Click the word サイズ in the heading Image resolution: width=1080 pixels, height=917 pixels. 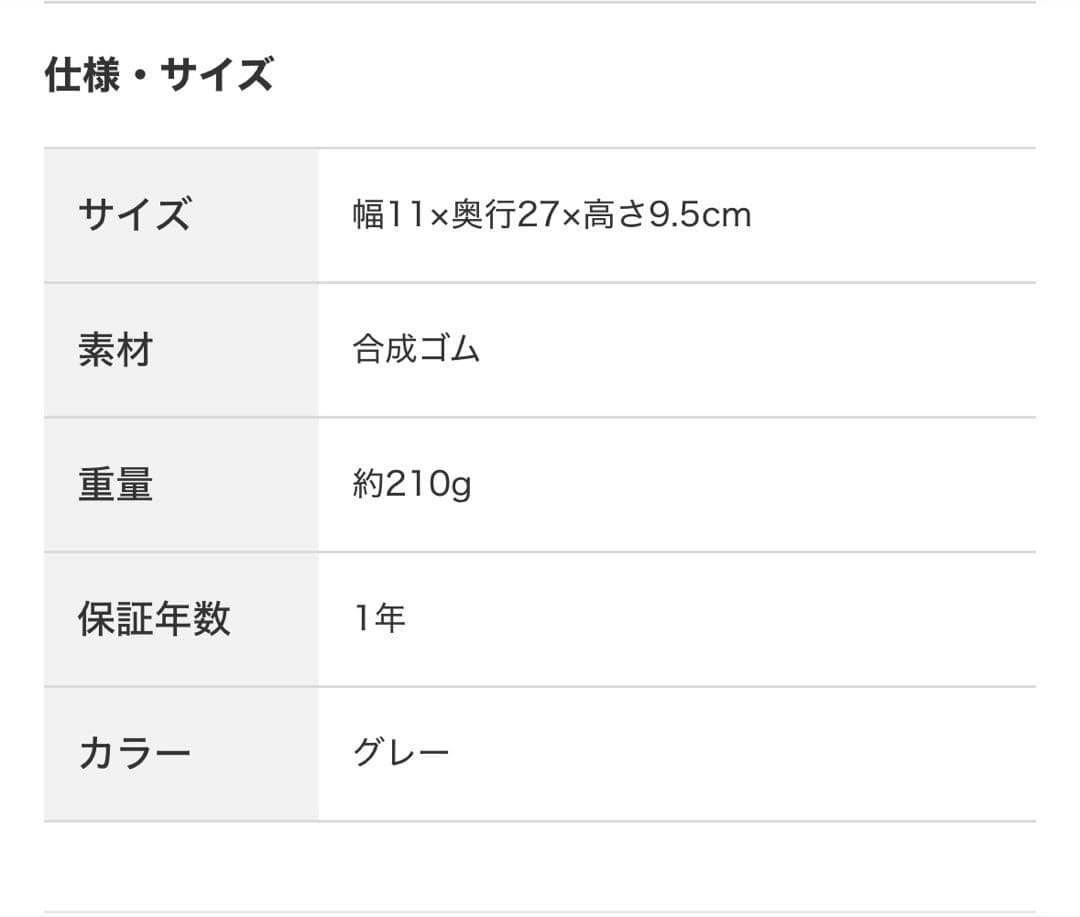[x=217, y=74]
